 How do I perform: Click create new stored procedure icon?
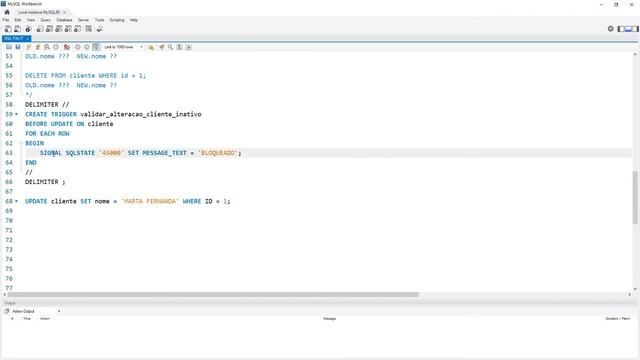[x=68, y=29]
